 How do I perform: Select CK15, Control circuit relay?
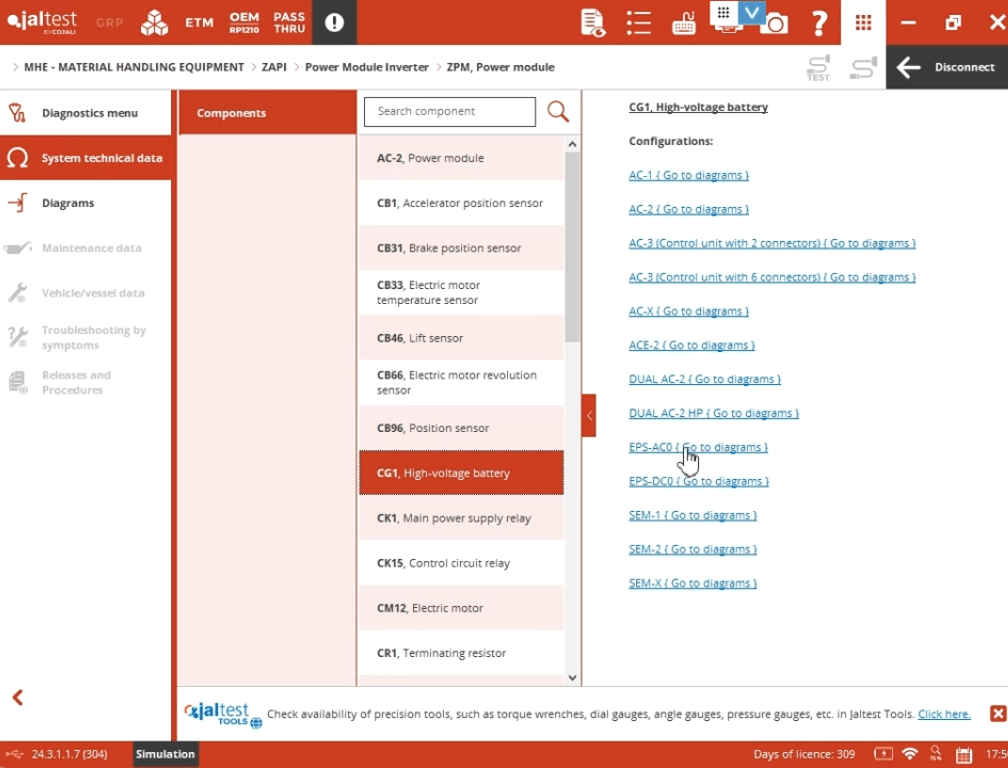point(461,563)
